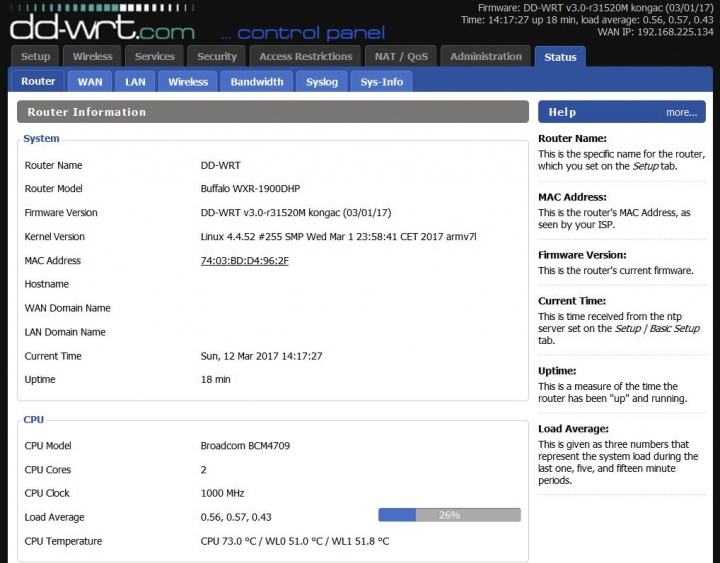Open the Administration tab
The image size is (720, 563).
[x=486, y=56]
